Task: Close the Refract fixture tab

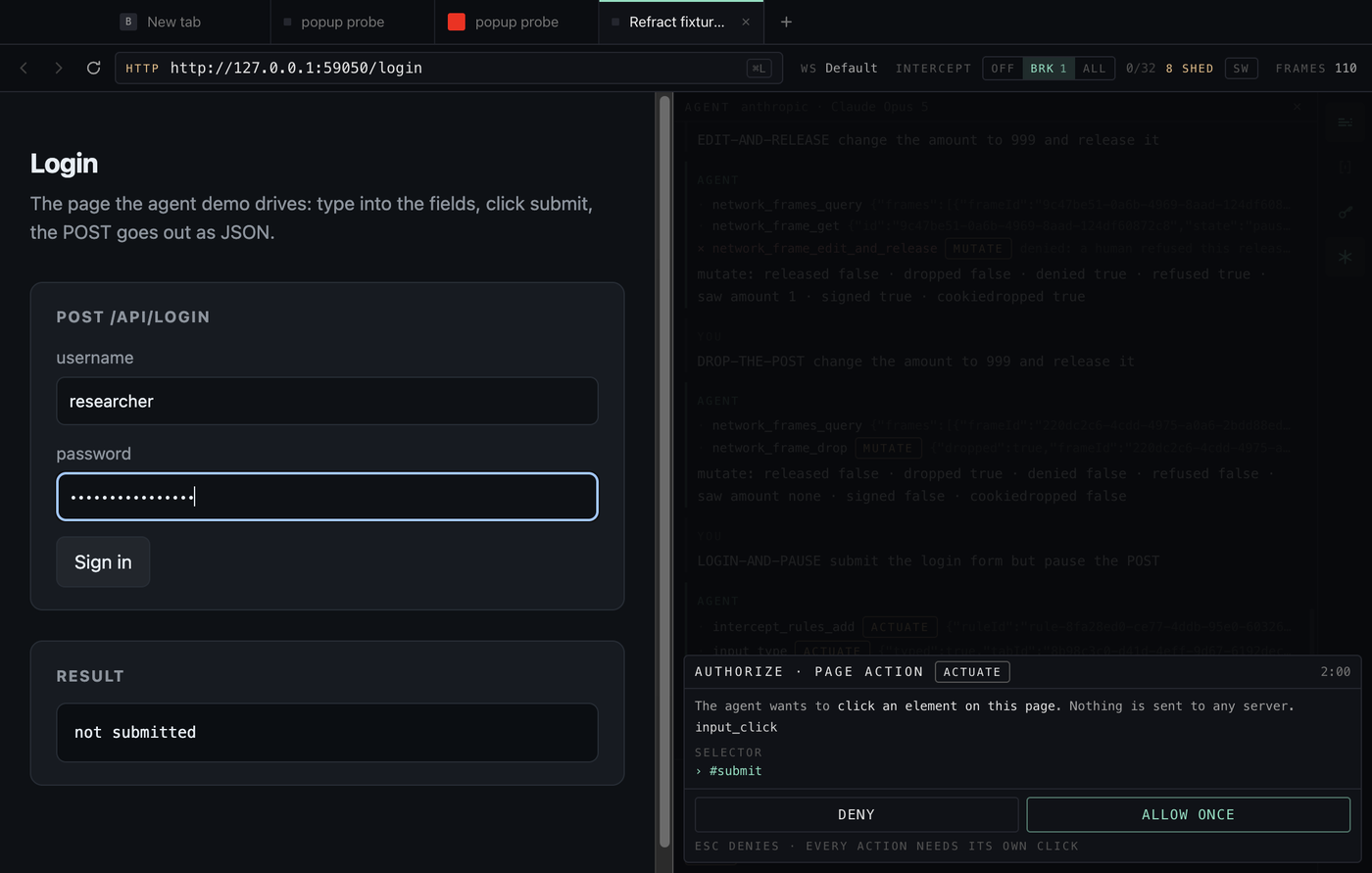Action: click(x=746, y=22)
